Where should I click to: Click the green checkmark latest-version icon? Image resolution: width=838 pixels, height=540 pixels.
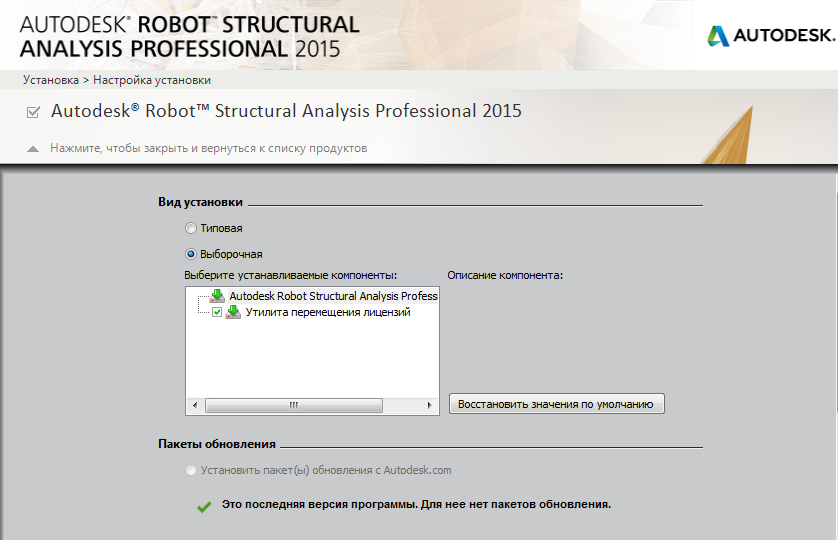[204, 505]
